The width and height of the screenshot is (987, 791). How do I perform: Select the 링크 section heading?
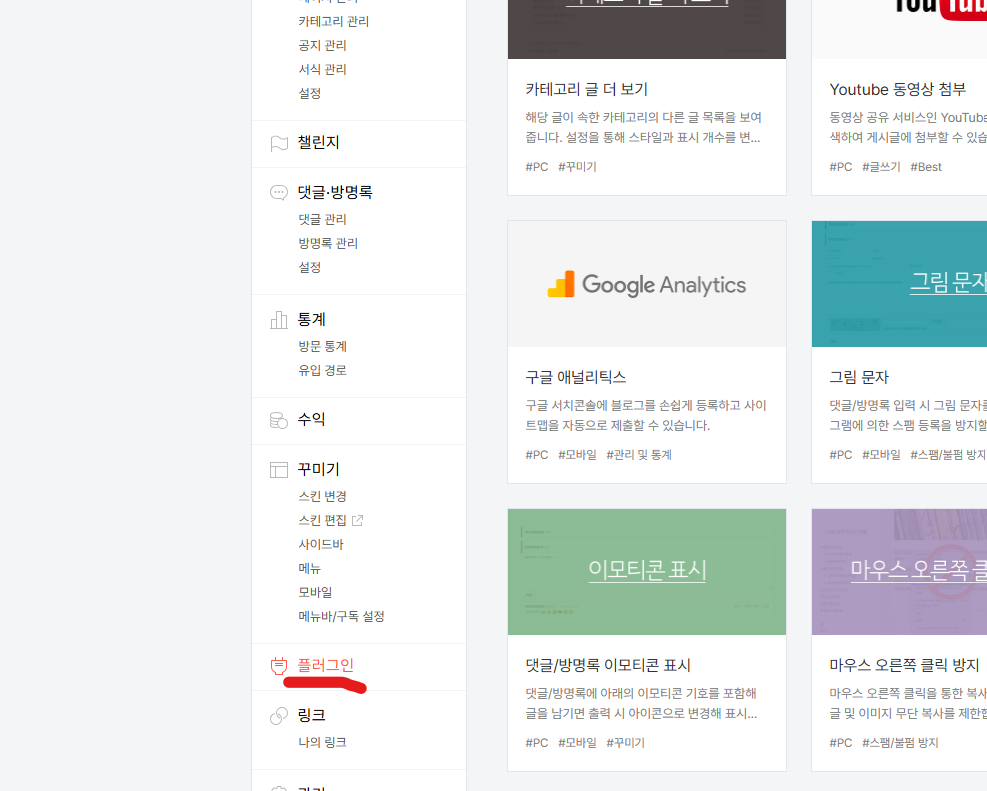click(x=312, y=715)
